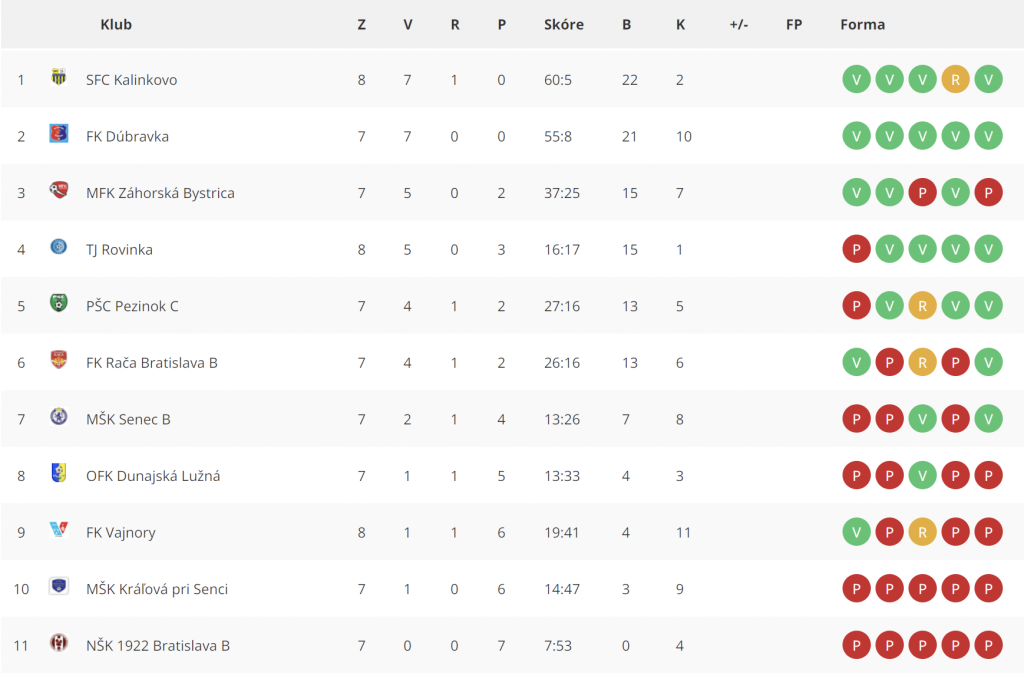Click the FK Rača Bratislava B badge

tap(59, 360)
